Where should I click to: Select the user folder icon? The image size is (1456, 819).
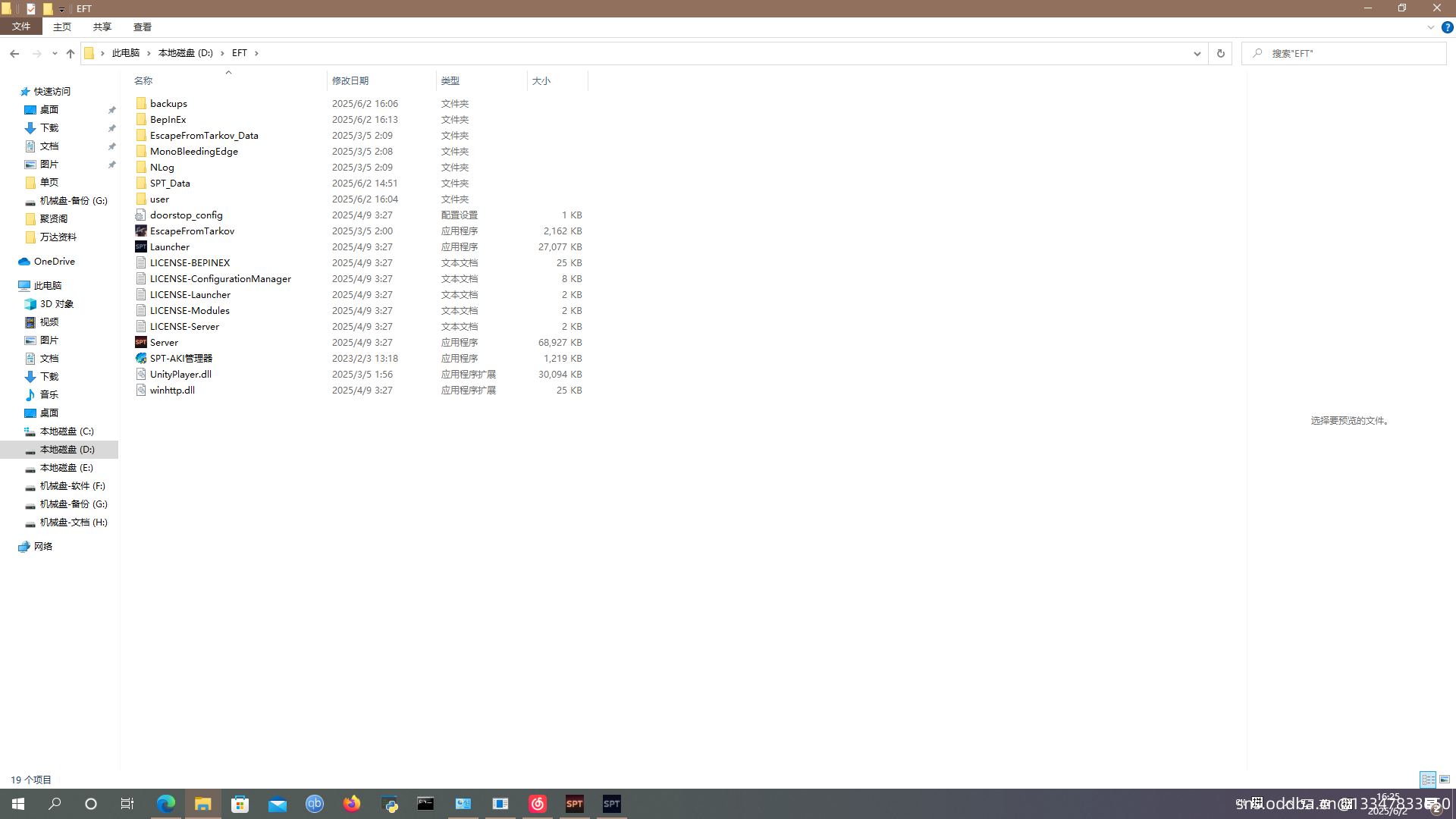[141, 199]
